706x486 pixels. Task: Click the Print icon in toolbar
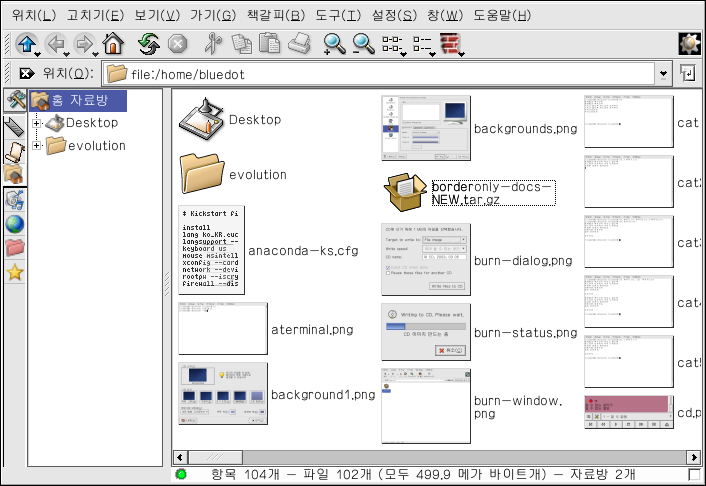[x=298, y=43]
